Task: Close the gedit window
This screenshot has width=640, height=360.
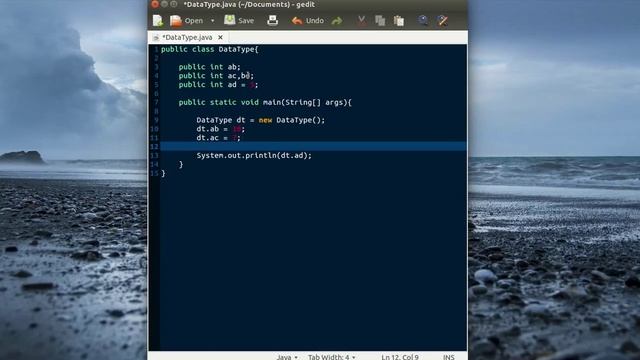Action: 155,4
